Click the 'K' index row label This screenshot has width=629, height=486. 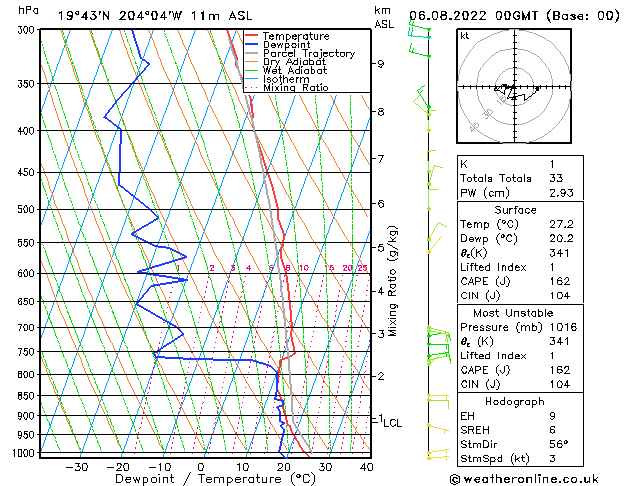464,164
